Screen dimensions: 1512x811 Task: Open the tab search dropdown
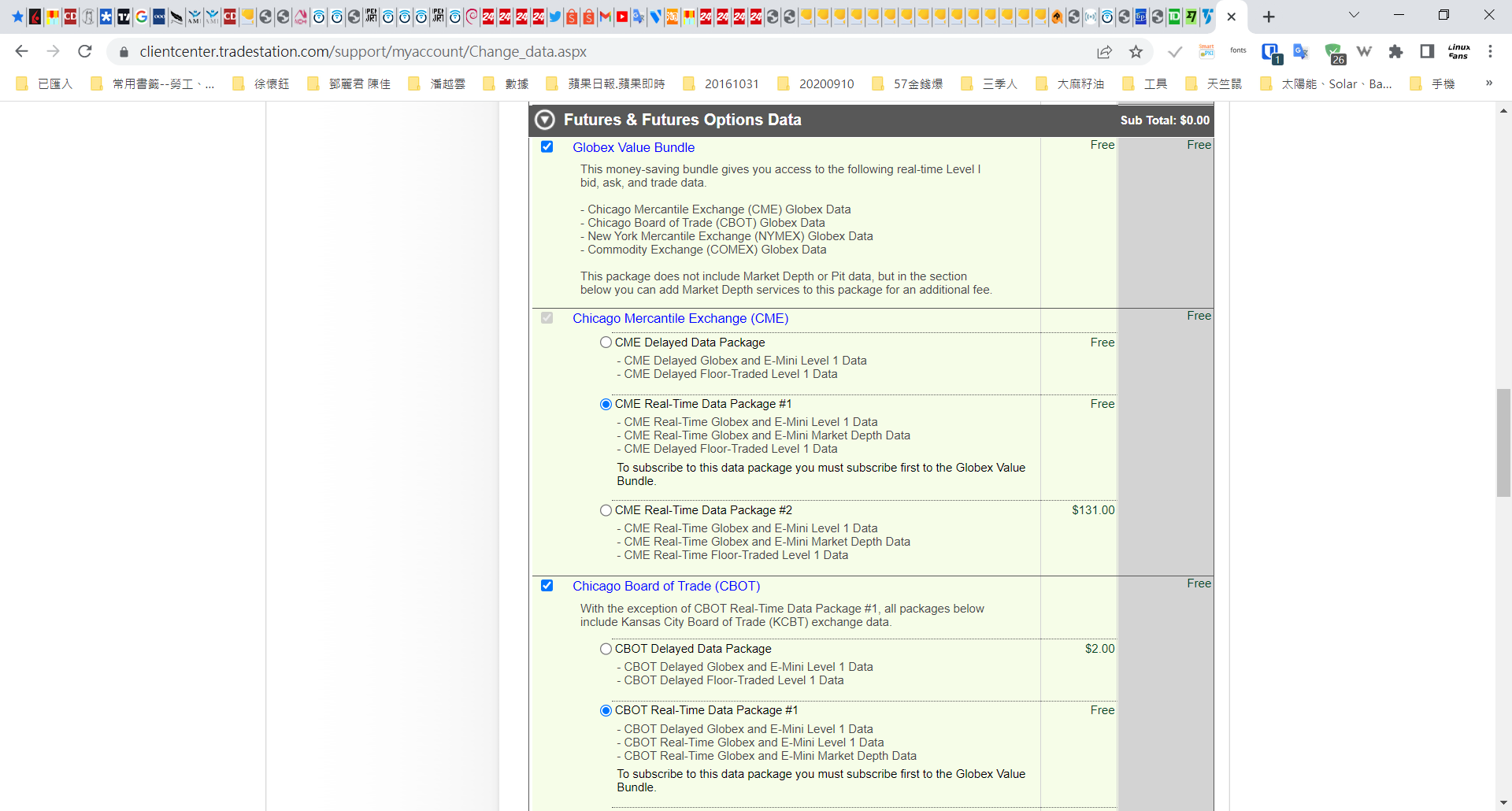point(1354,15)
